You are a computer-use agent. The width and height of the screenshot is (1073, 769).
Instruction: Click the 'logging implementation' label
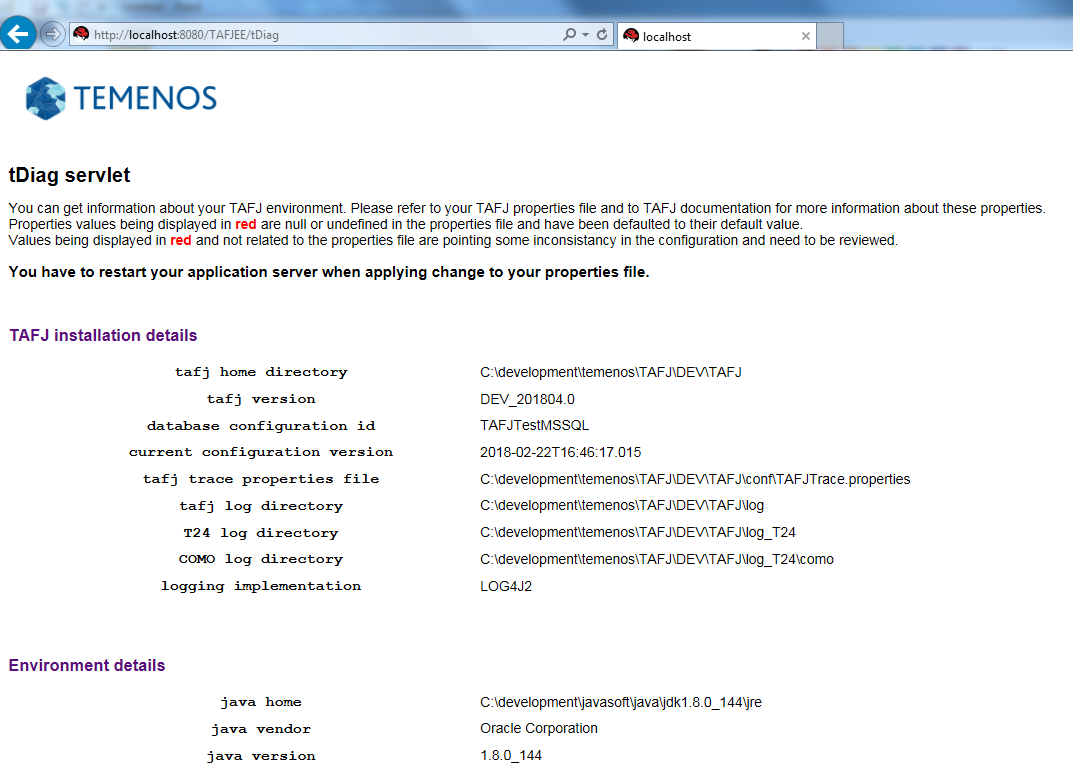click(261, 586)
